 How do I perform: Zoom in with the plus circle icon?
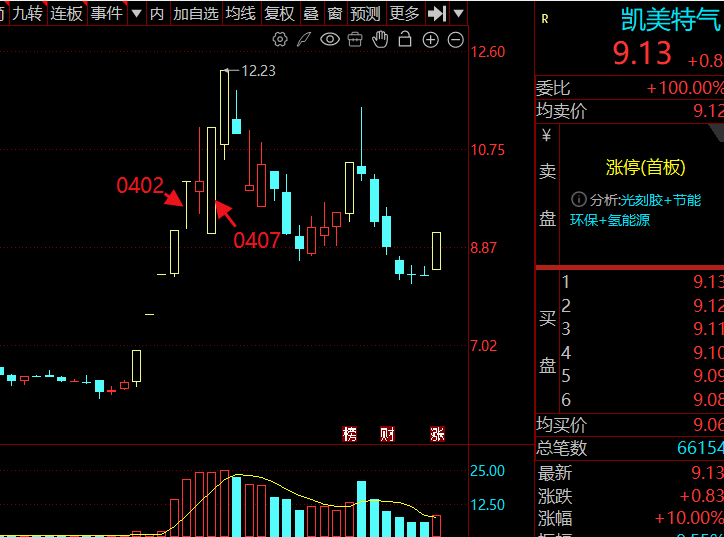(430, 40)
